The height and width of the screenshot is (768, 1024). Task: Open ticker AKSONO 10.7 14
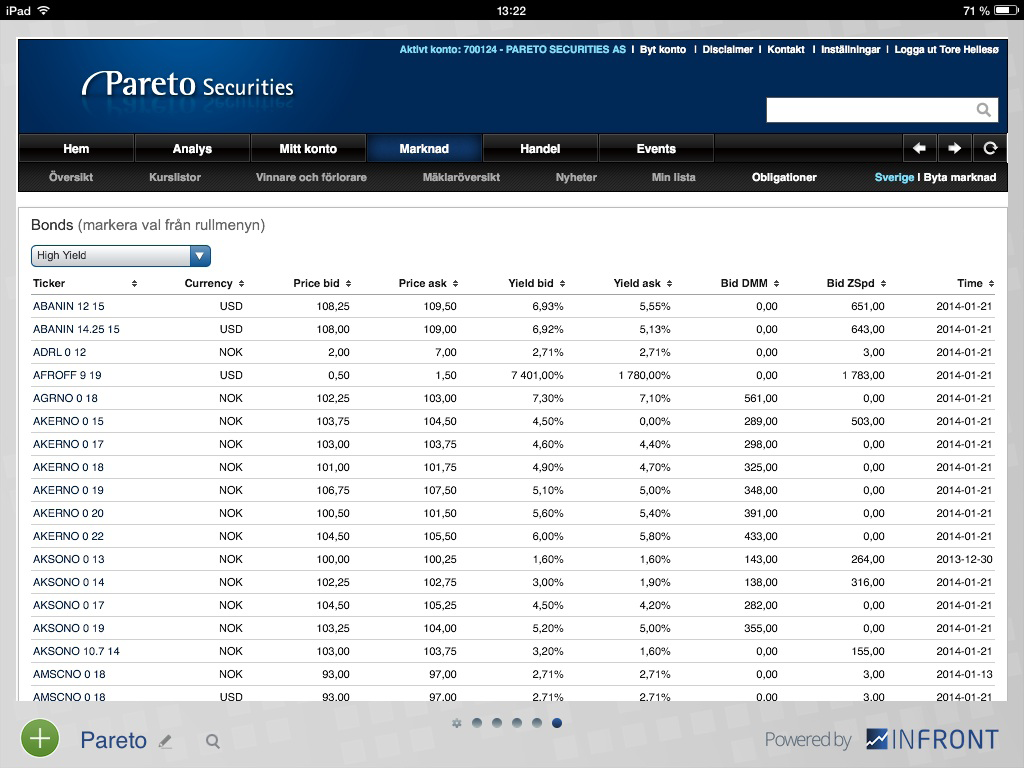[76, 651]
